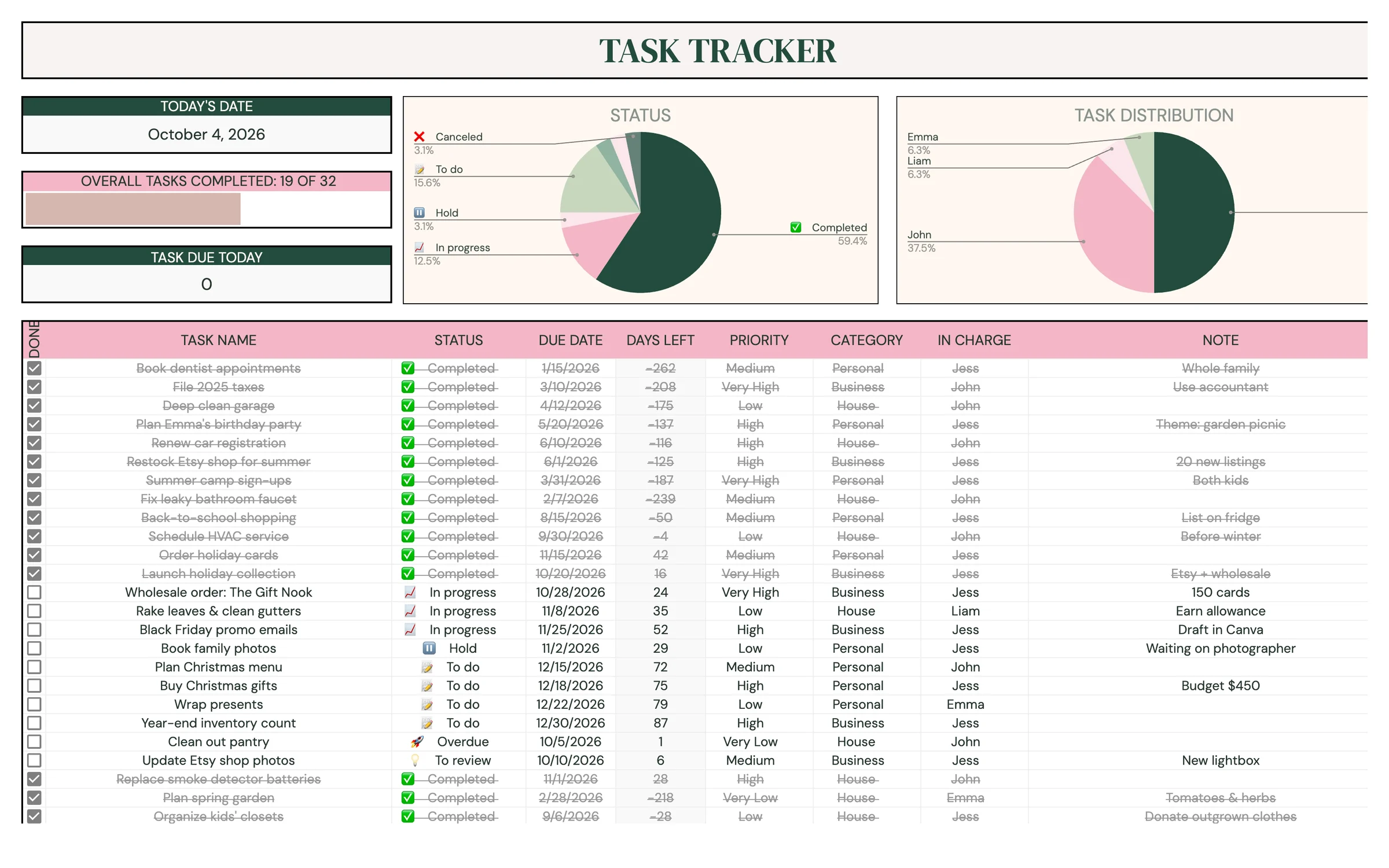The image size is (1389, 868).
Task: Click the In progress chart legend icon
Action: tap(420, 248)
